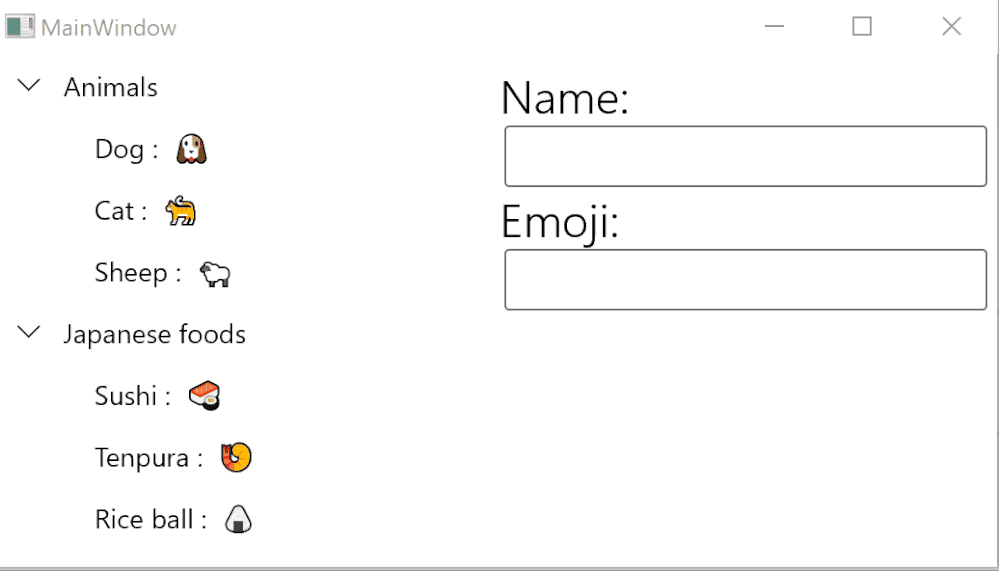The width and height of the screenshot is (999, 571).
Task: Click the rice ball emoji icon
Action: [238, 519]
